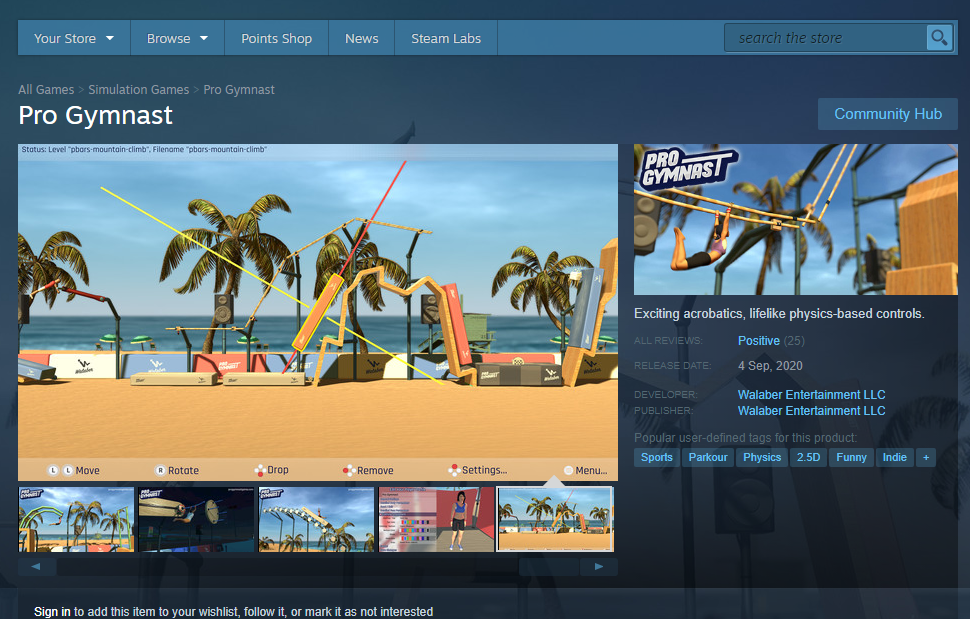Open the fifth highlighted level editor thumbnail
This screenshot has width=970, height=619.
click(x=556, y=519)
